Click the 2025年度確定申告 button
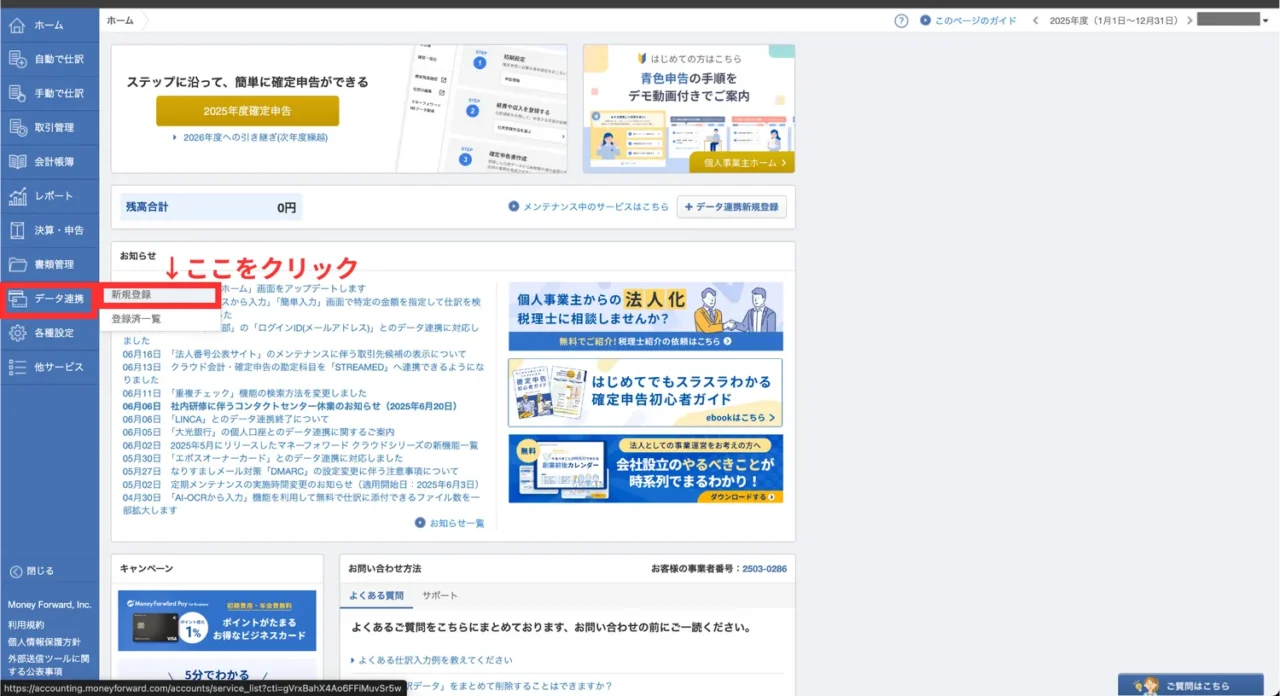The height and width of the screenshot is (696, 1280). coord(247,110)
